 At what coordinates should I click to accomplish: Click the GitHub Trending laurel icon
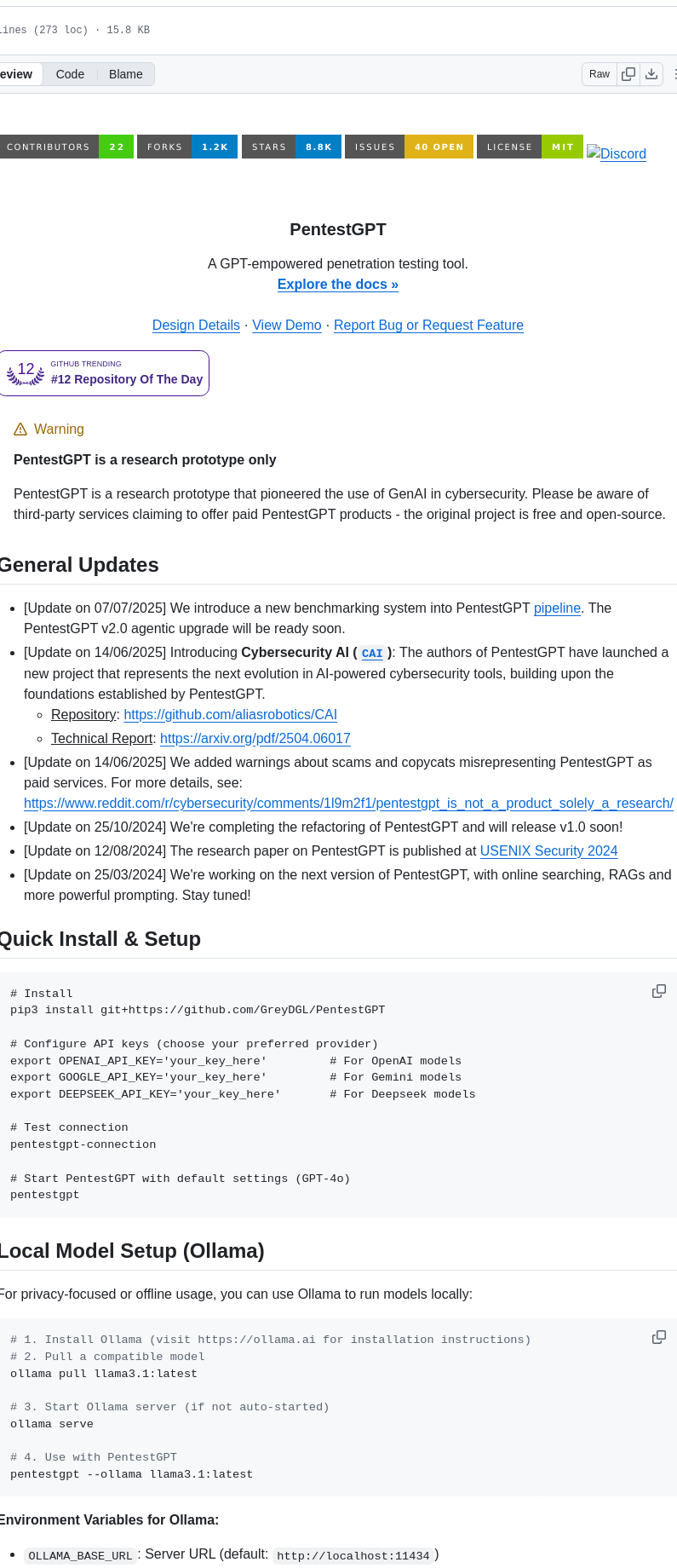click(x=24, y=372)
